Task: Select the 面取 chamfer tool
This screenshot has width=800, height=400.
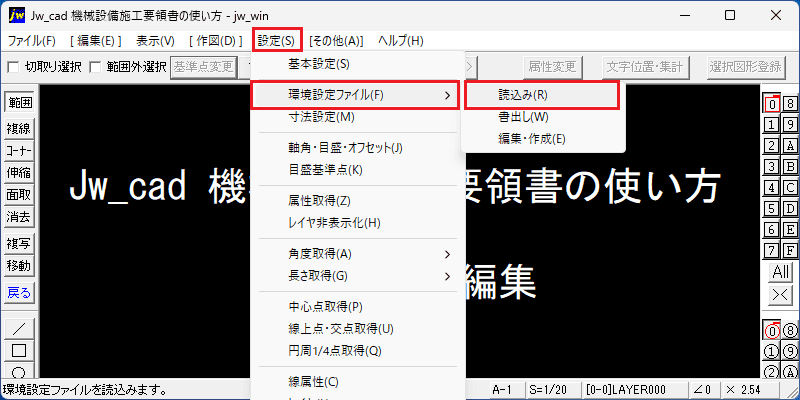Action: point(19,195)
